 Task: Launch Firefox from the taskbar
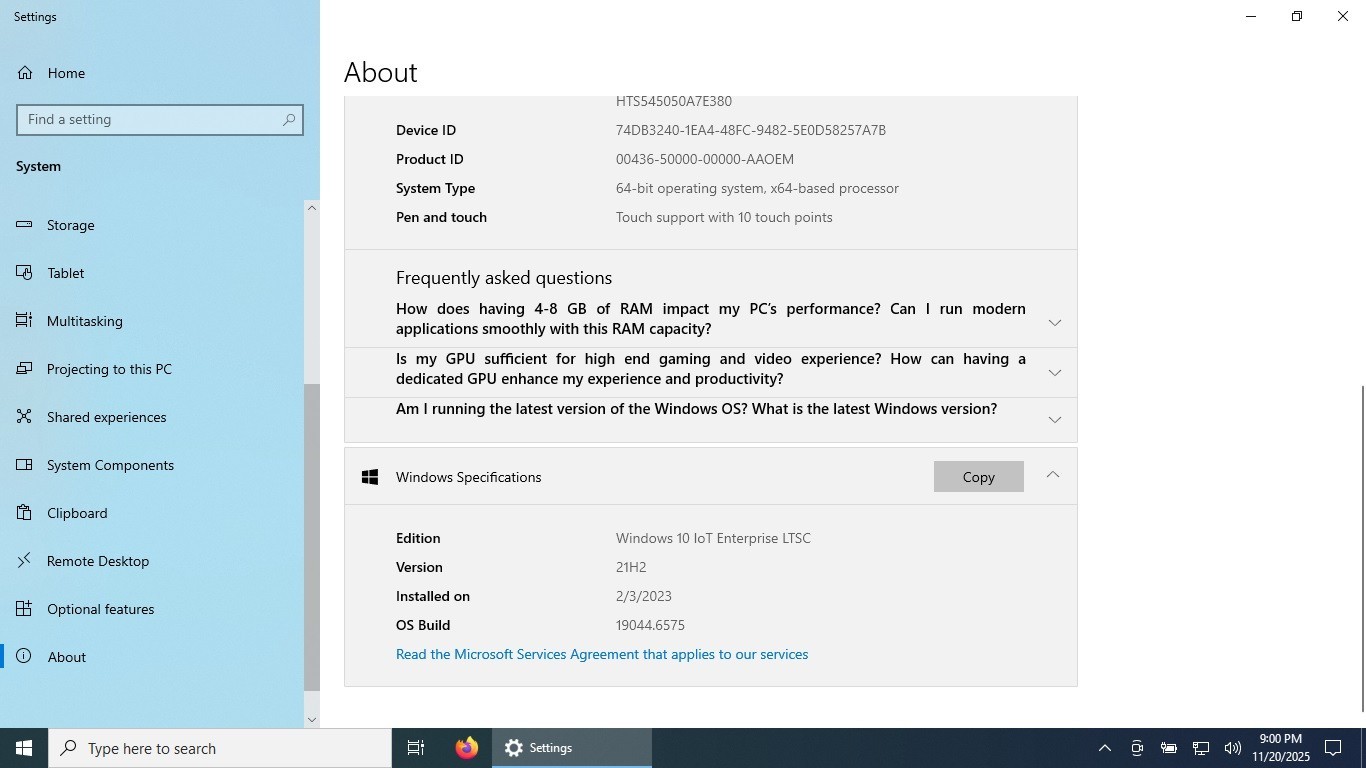[x=466, y=748]
